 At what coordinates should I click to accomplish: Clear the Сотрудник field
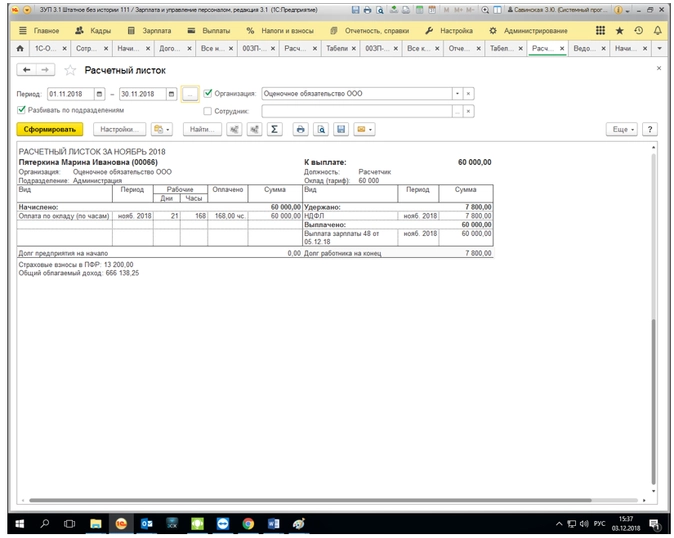(x=469, y=112)
